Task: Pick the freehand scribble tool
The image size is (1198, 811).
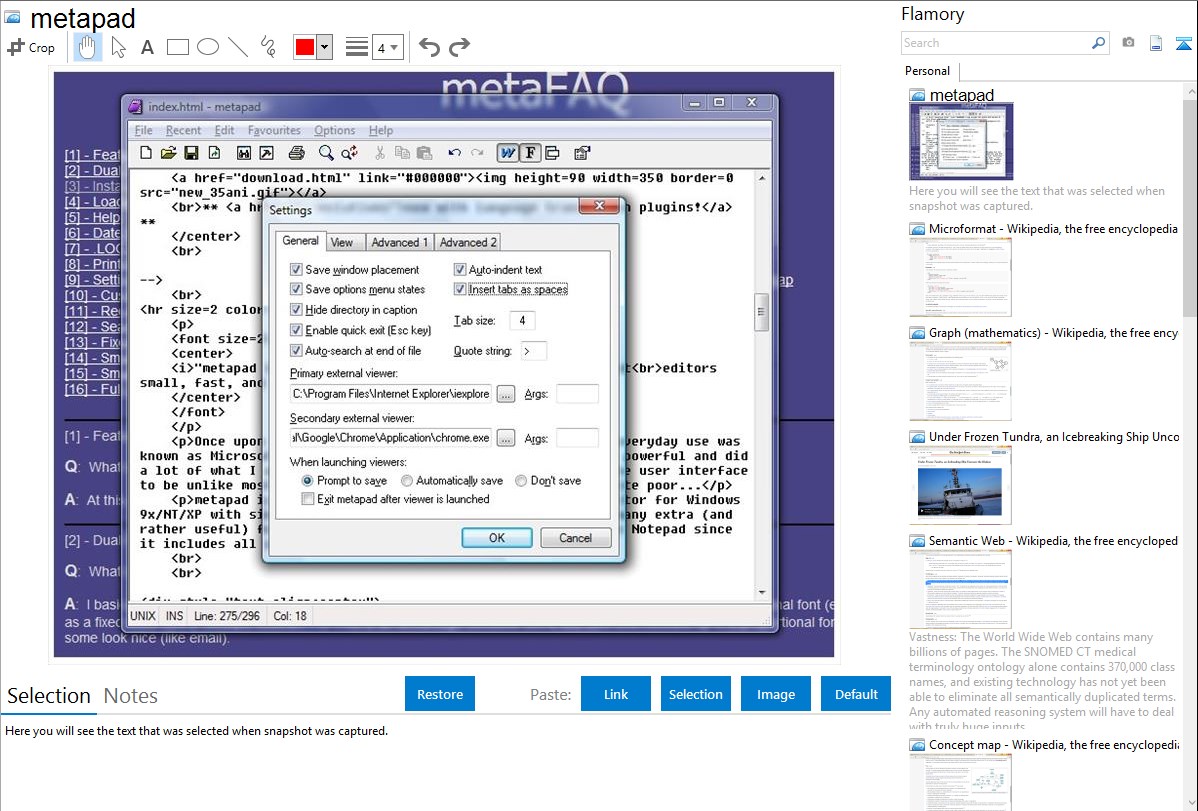Action: [x=268, y=47]
